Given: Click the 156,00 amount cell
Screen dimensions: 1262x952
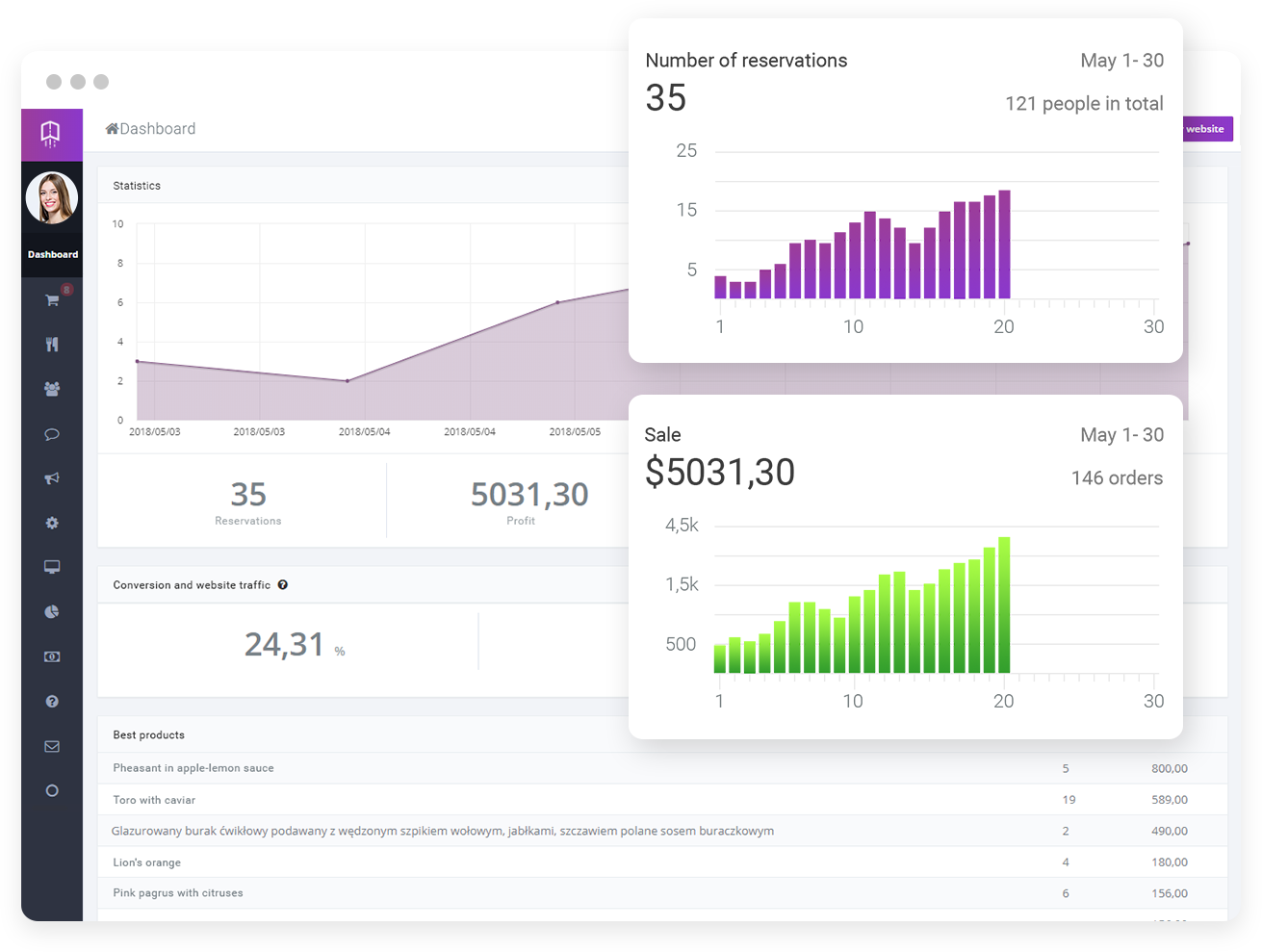Looking at the screenshot, I should point(1170,893).
